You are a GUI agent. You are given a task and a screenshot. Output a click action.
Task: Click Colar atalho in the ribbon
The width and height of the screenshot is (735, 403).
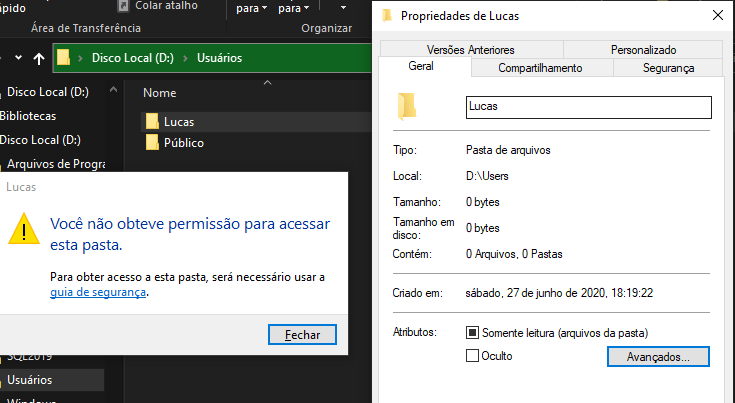[x=166, y=6]
